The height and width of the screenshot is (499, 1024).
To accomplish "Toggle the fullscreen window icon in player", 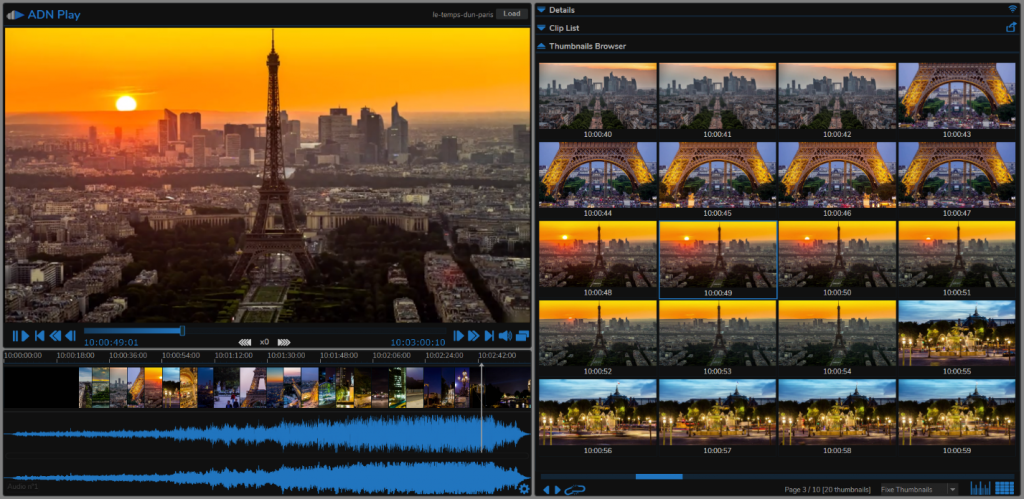I will [522, 336].
